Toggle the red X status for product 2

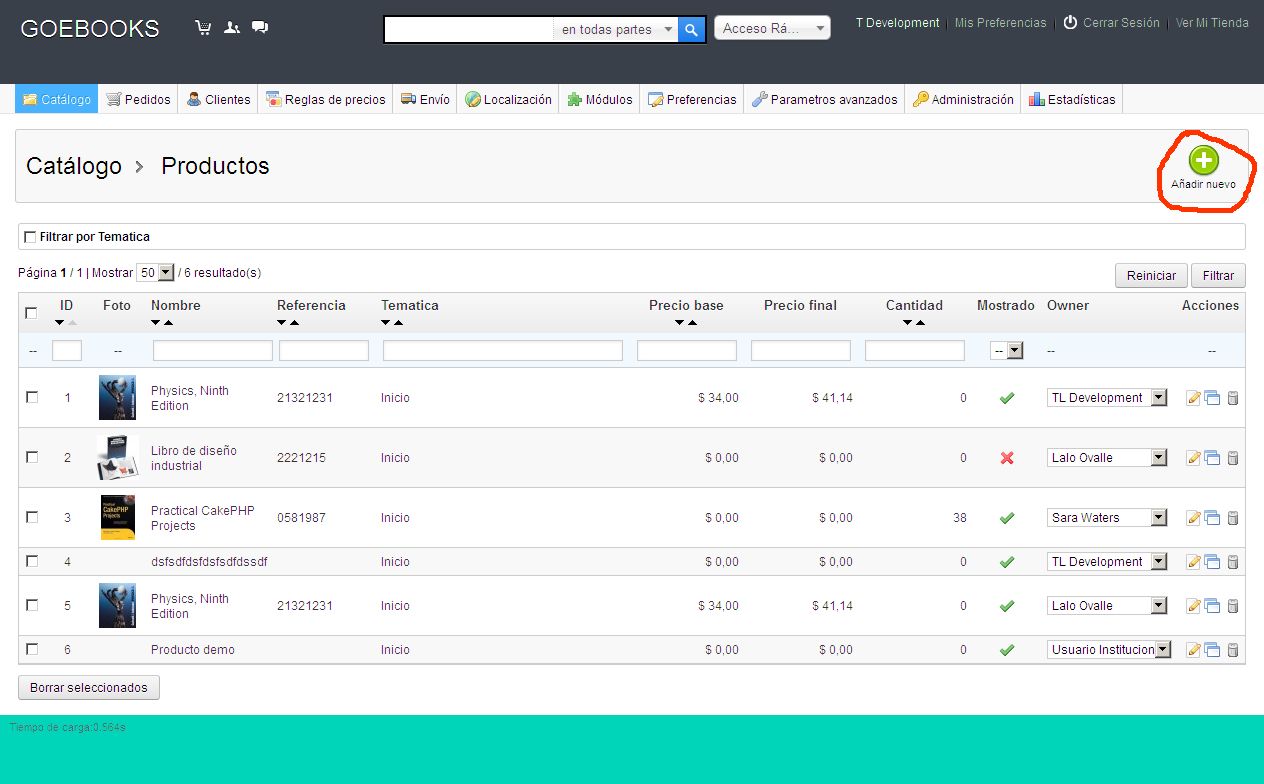1007,458
